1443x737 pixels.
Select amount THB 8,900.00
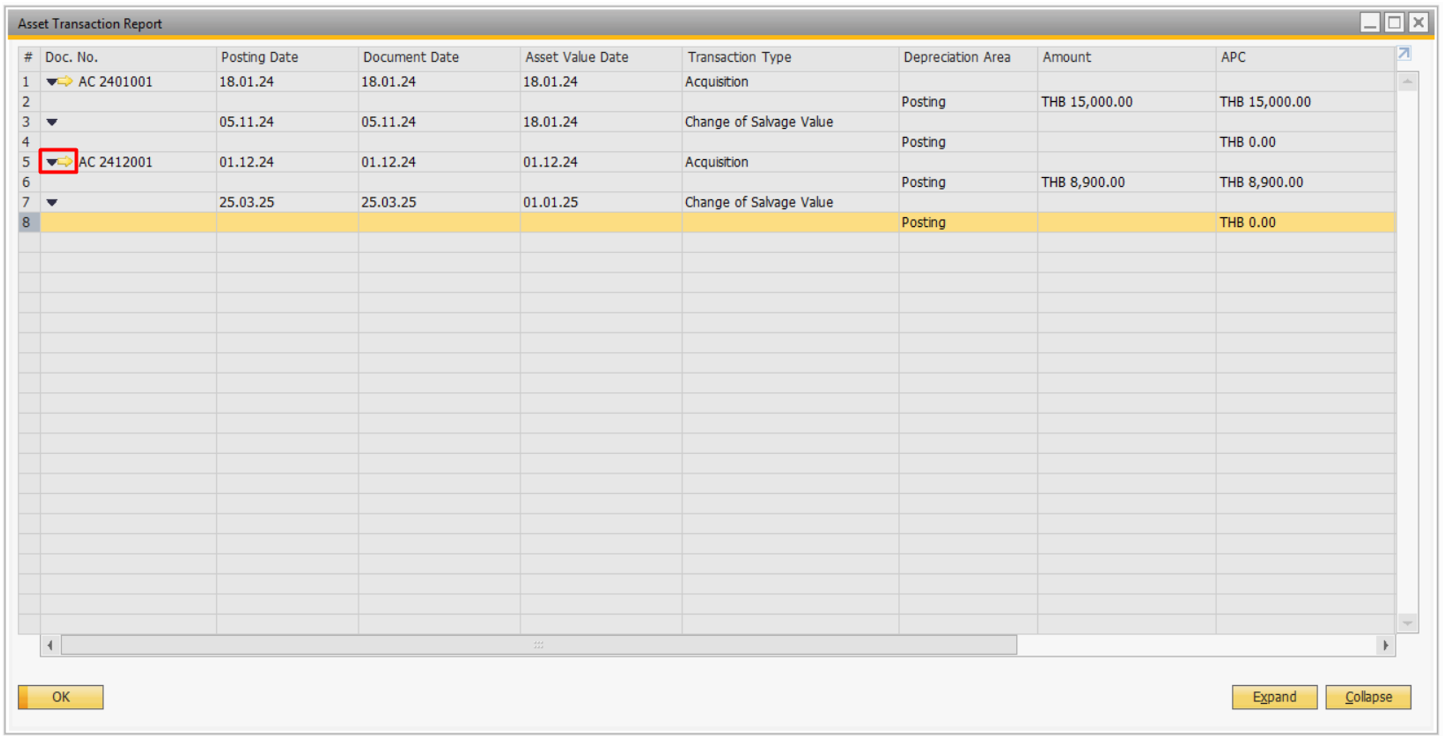(x=1083, y=182)
